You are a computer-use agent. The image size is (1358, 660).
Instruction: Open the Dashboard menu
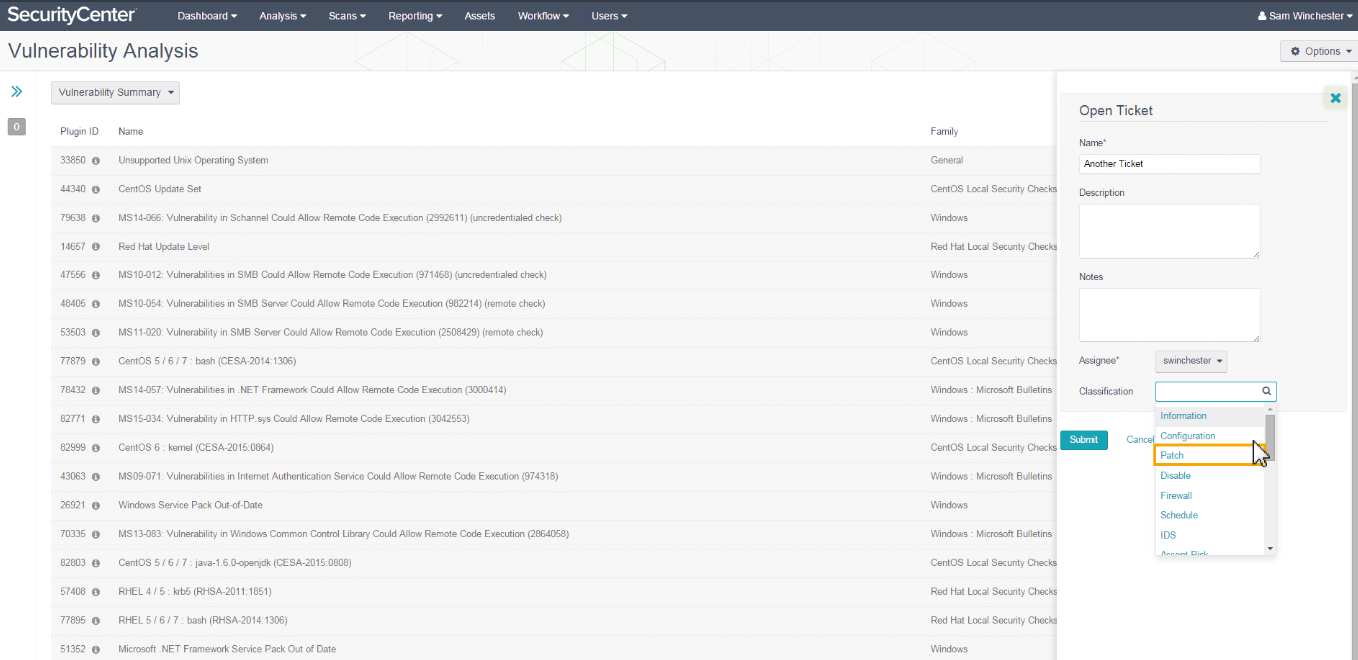[207, 16]
